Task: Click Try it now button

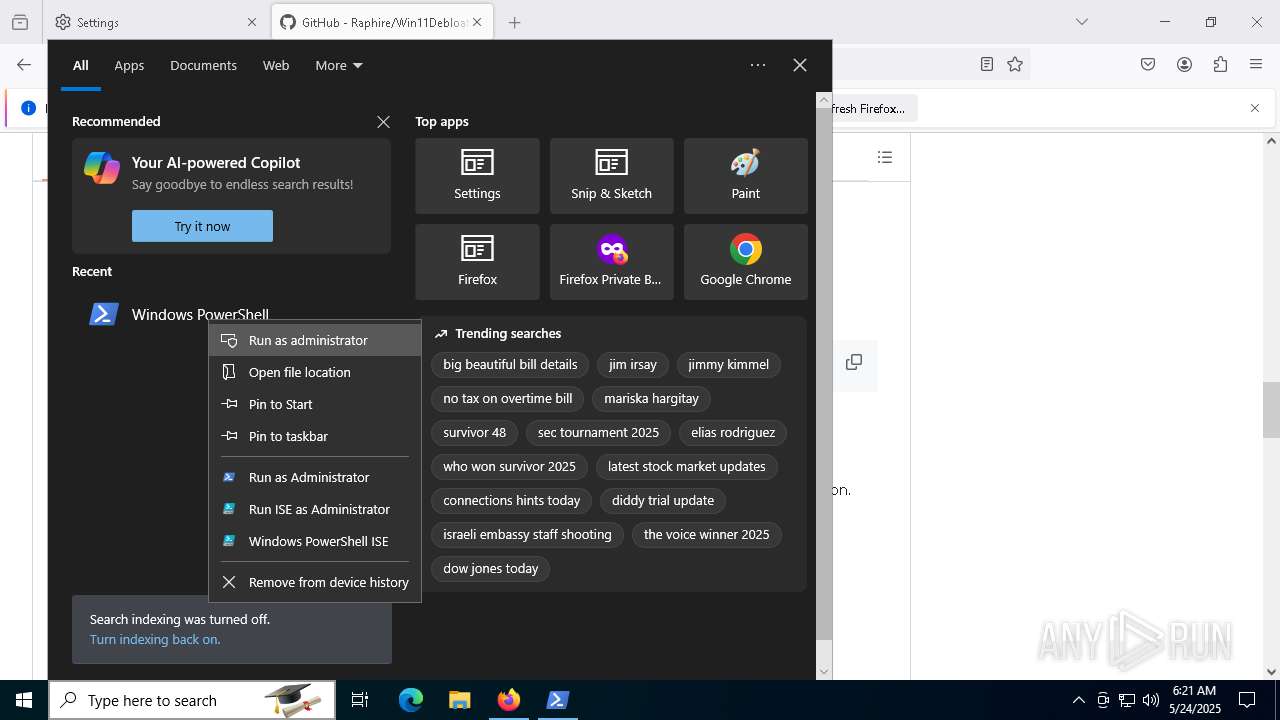Action: pos(202,226)
